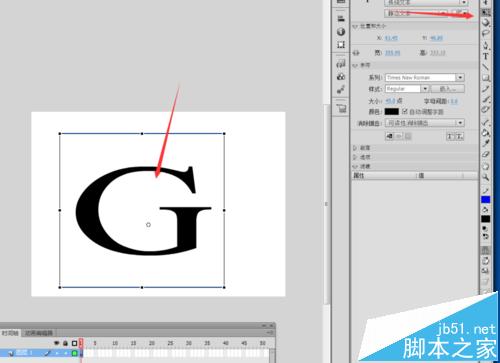Select the Deco tool
This screenshot has height=363, width=500.
(x=486, y=110)
